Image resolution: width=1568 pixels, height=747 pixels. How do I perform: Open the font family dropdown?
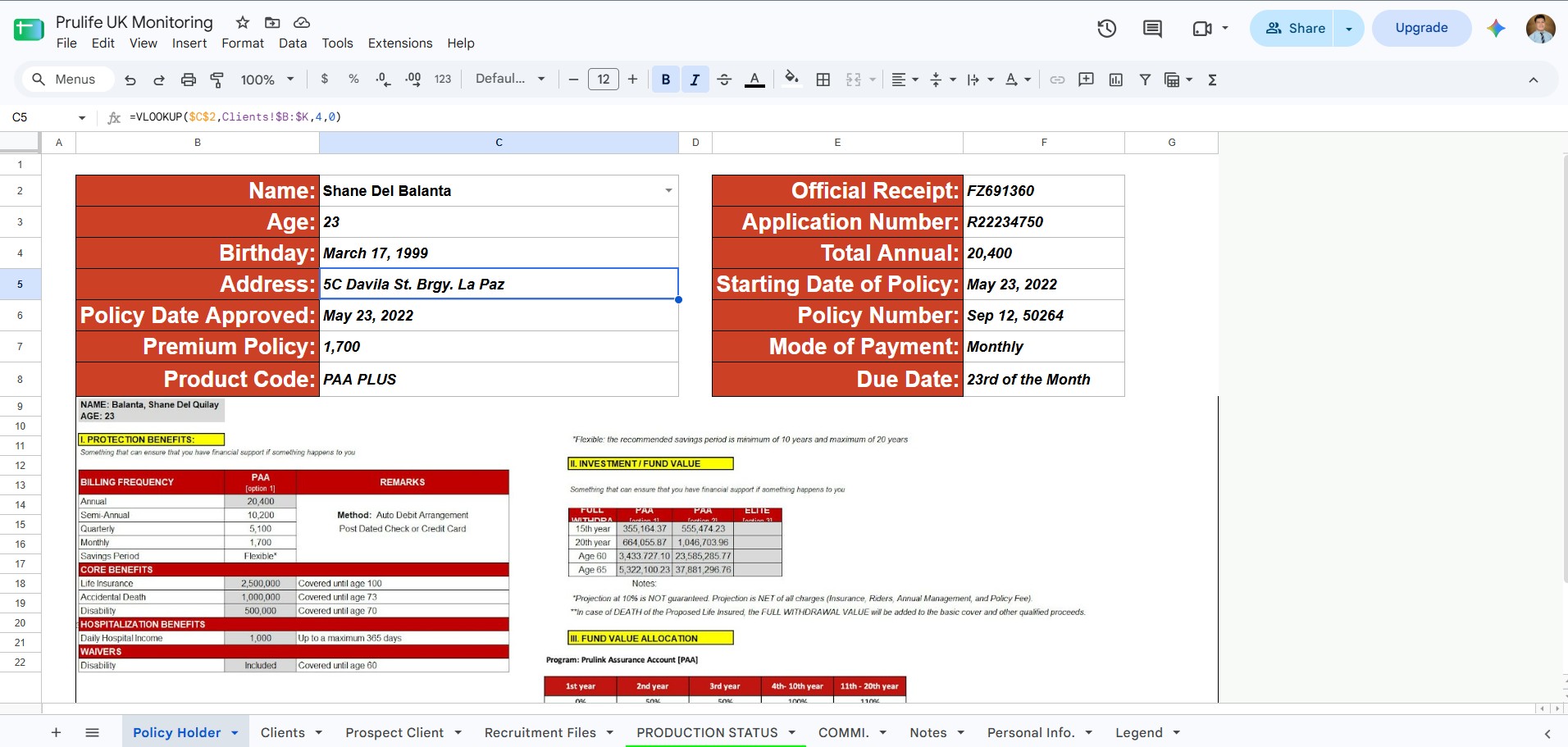point(510,79)
